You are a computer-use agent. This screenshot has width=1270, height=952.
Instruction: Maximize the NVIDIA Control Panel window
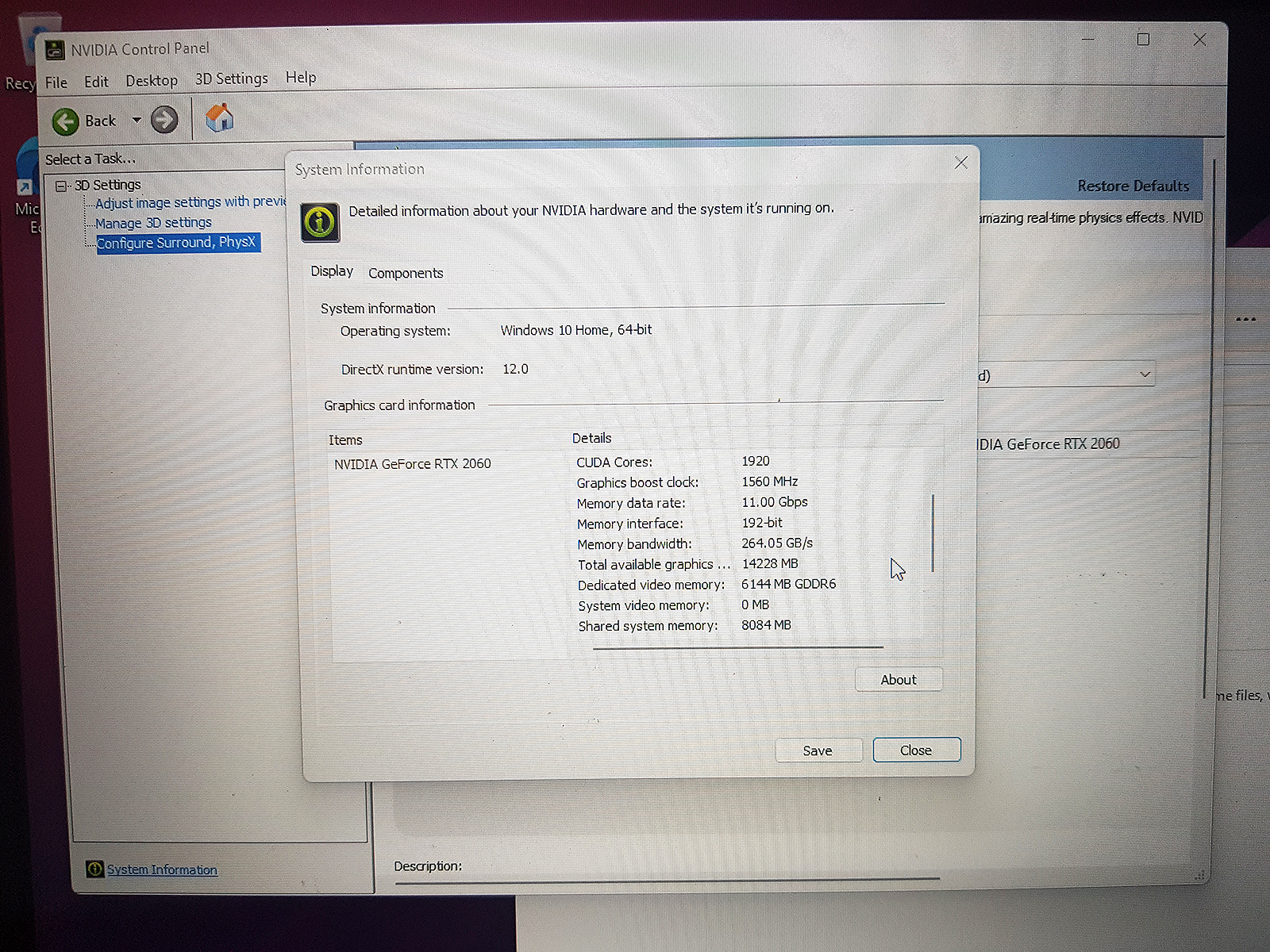coord(1143,39)
